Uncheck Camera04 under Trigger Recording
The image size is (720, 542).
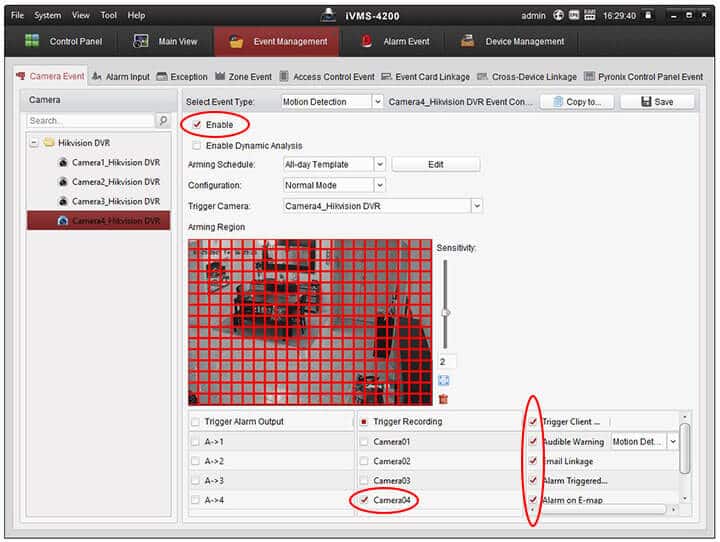[x=364, y=499]
